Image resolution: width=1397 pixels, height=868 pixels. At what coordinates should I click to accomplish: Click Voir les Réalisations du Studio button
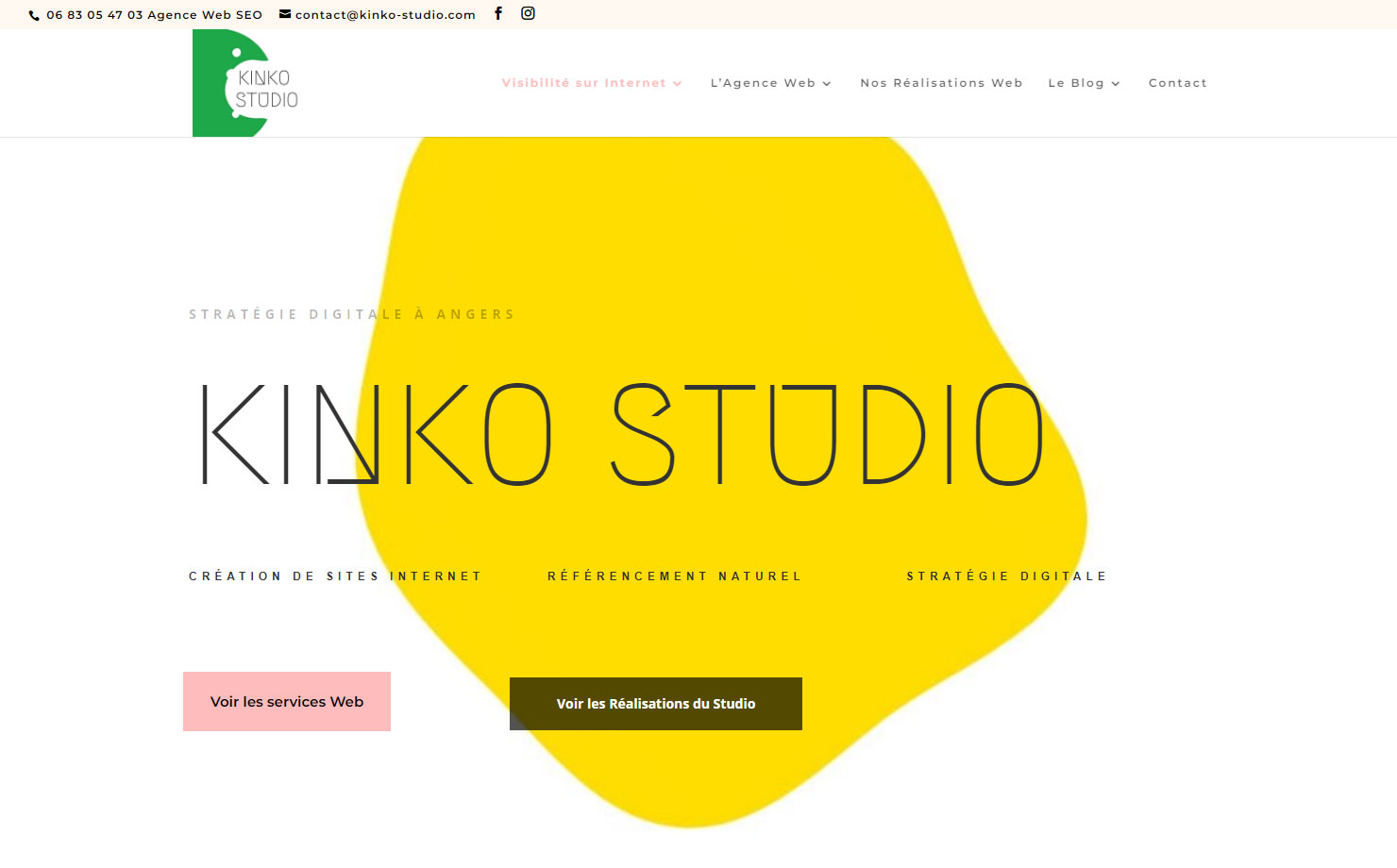coord(656,704)
